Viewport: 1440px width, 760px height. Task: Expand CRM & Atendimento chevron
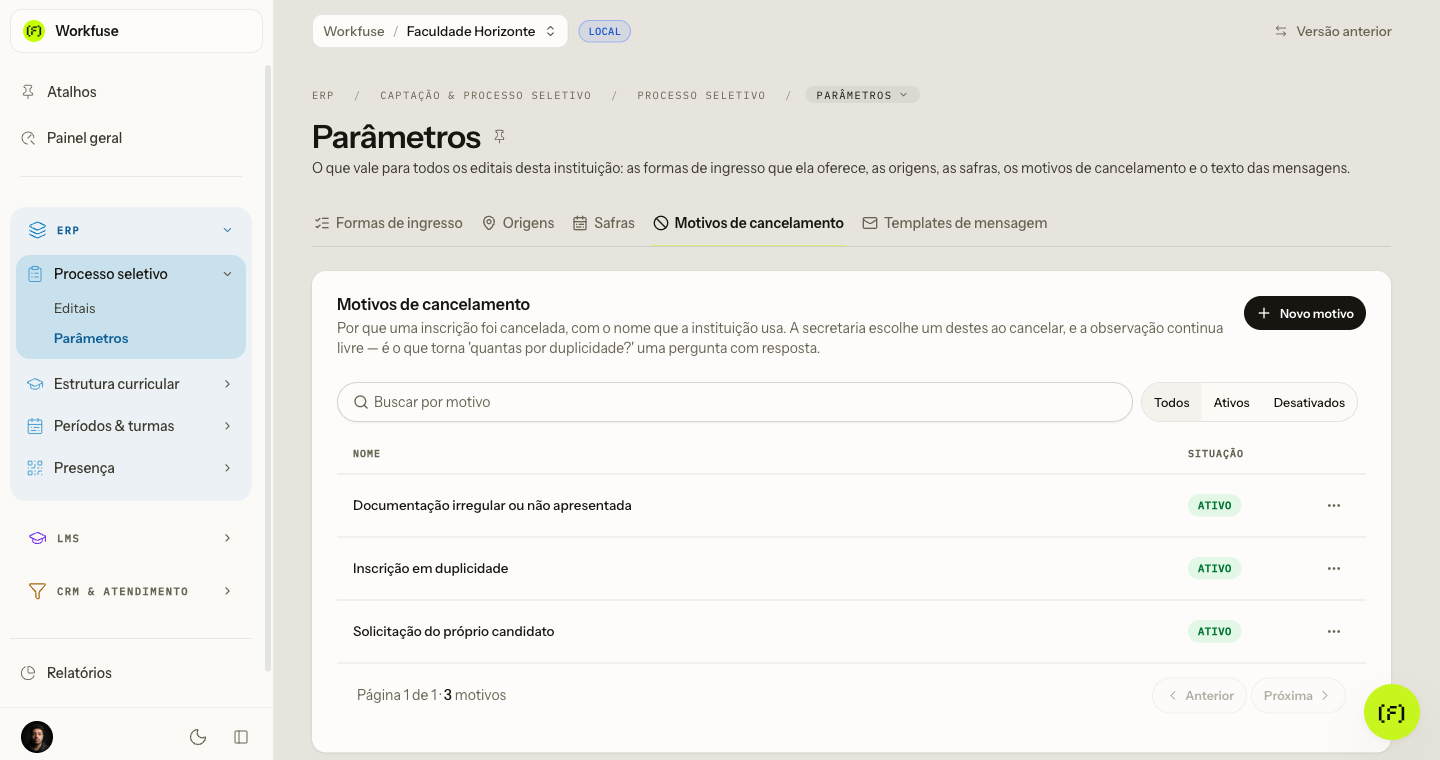coord(228,591)
